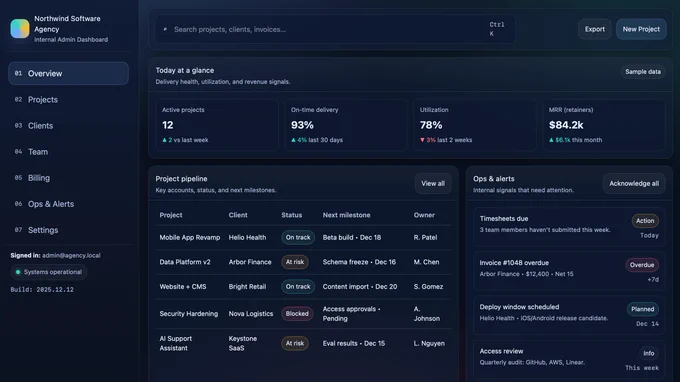Click AI Support Assistant project

[175, 343]
